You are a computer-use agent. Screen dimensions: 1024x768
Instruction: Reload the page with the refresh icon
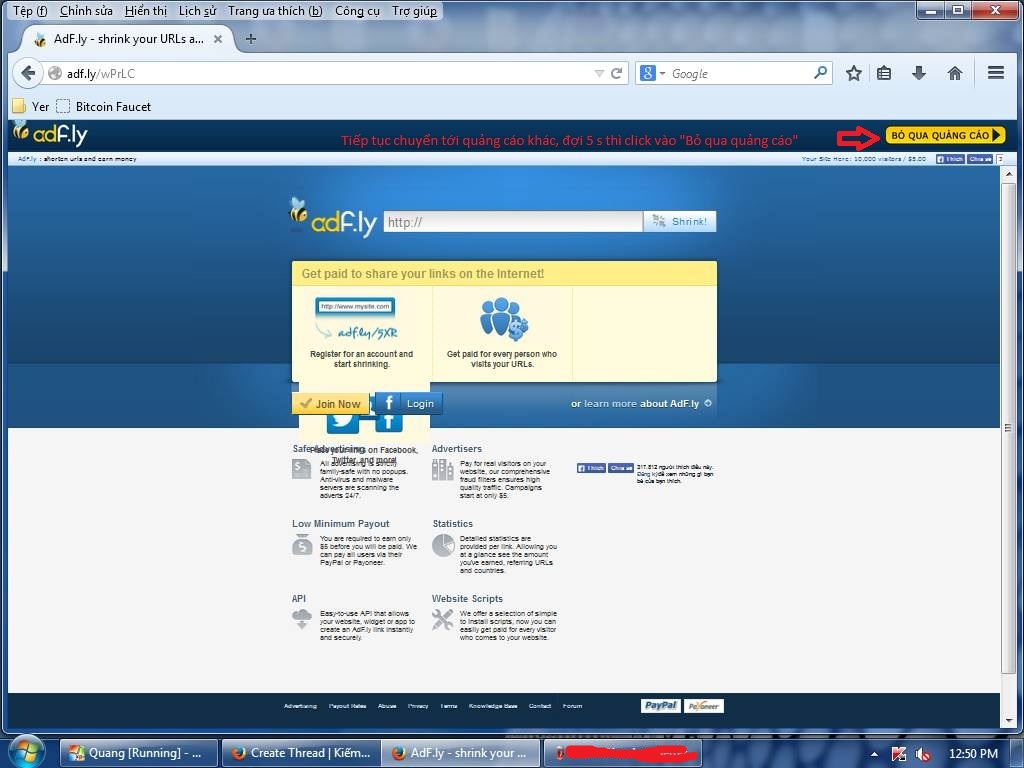point(616,73)
